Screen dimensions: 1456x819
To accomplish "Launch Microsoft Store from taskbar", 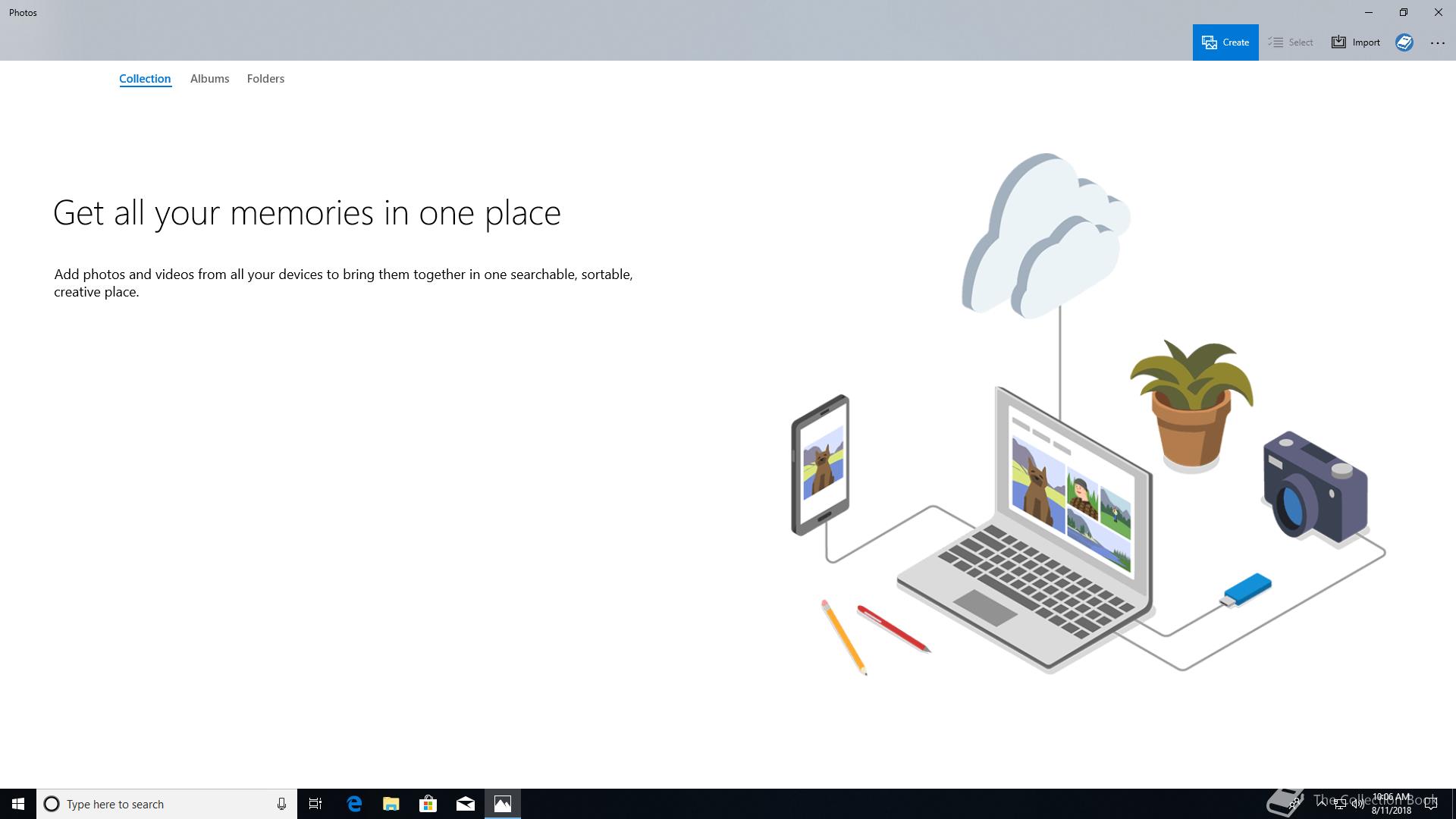I will [428, 804].
